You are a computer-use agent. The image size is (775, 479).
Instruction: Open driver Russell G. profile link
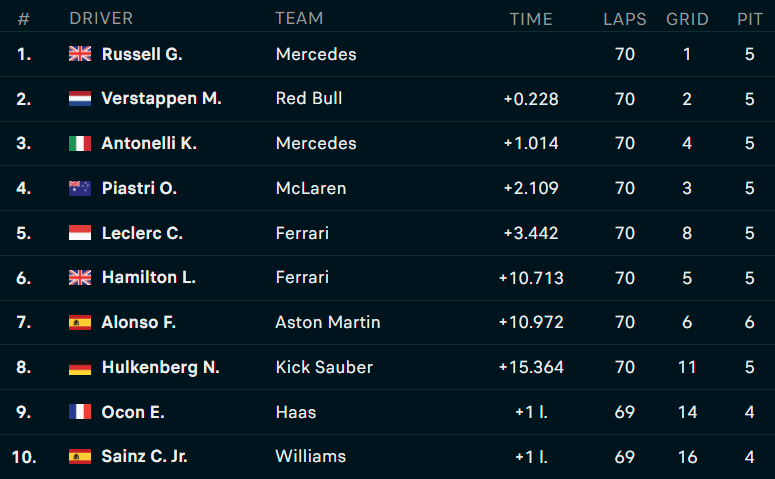142,54
